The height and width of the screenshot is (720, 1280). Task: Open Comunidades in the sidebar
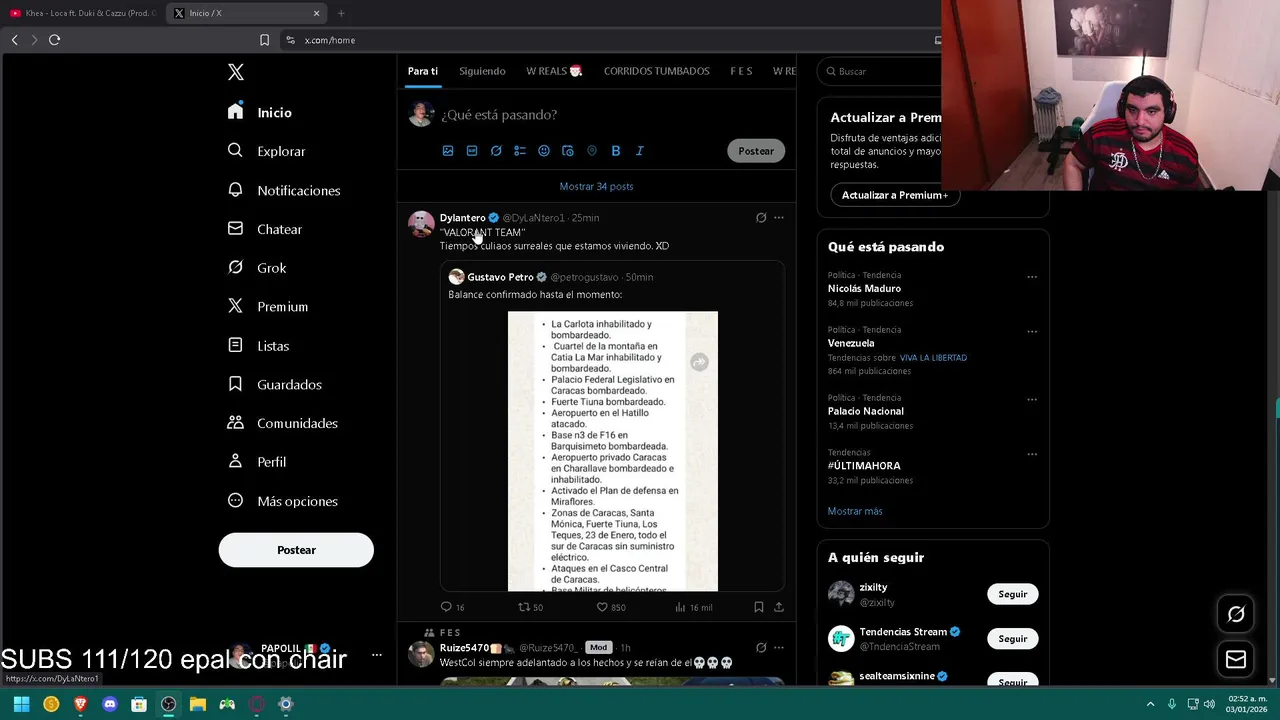(x=283, y=423)
